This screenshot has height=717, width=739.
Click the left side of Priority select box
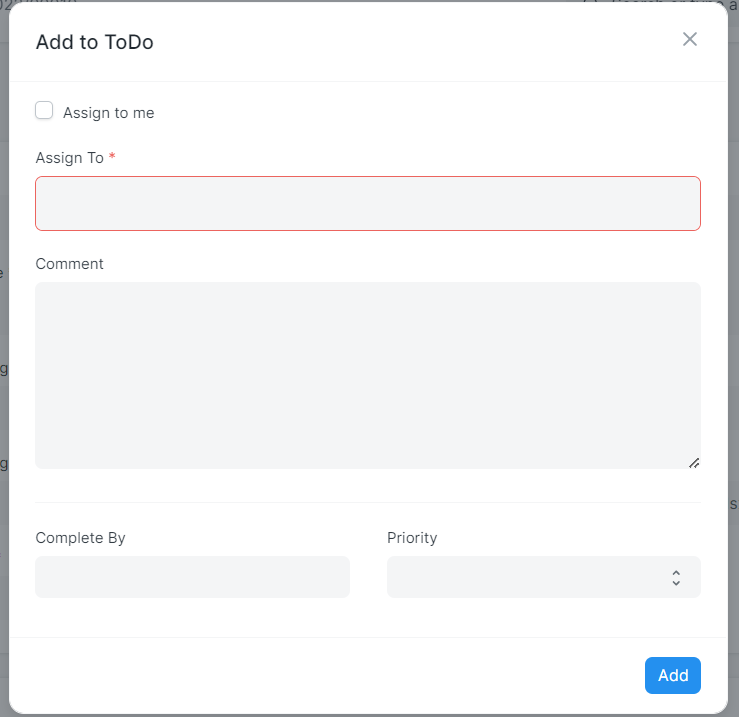(x=420, y=577)
